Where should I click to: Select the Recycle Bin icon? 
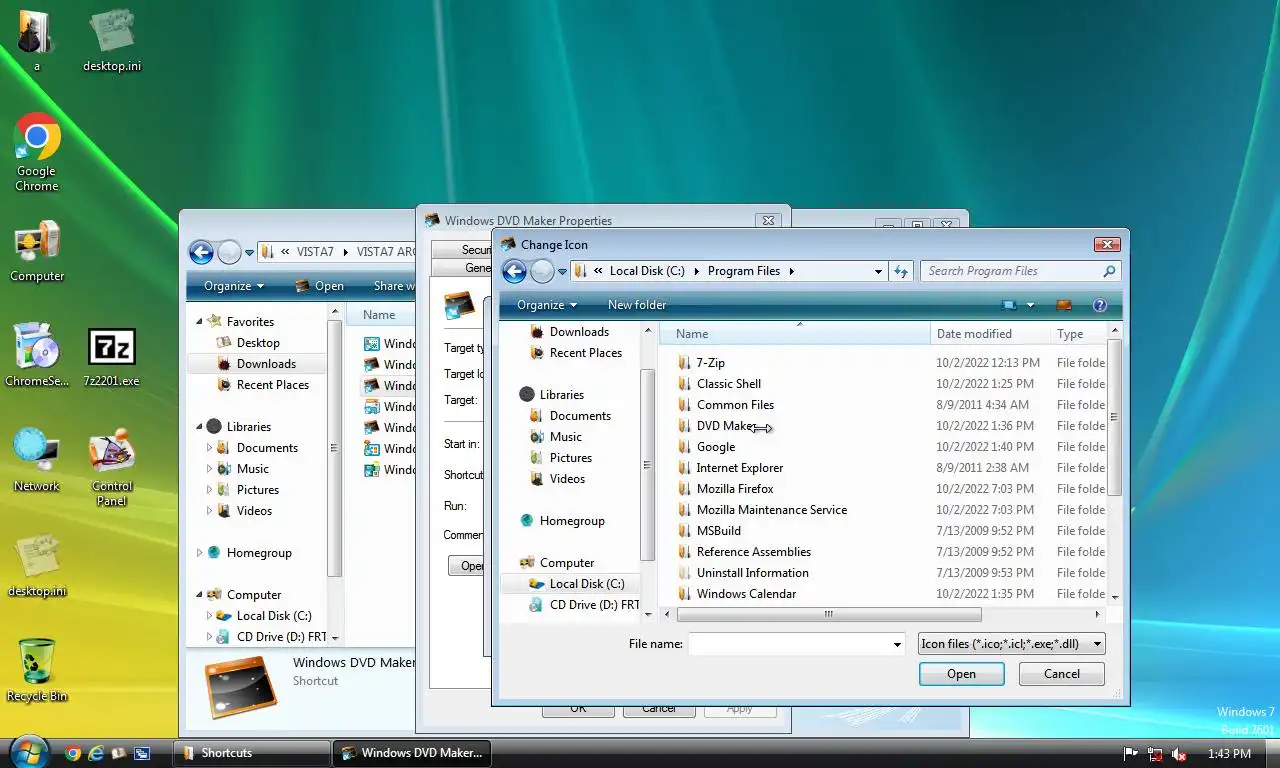tap(37, 670)
